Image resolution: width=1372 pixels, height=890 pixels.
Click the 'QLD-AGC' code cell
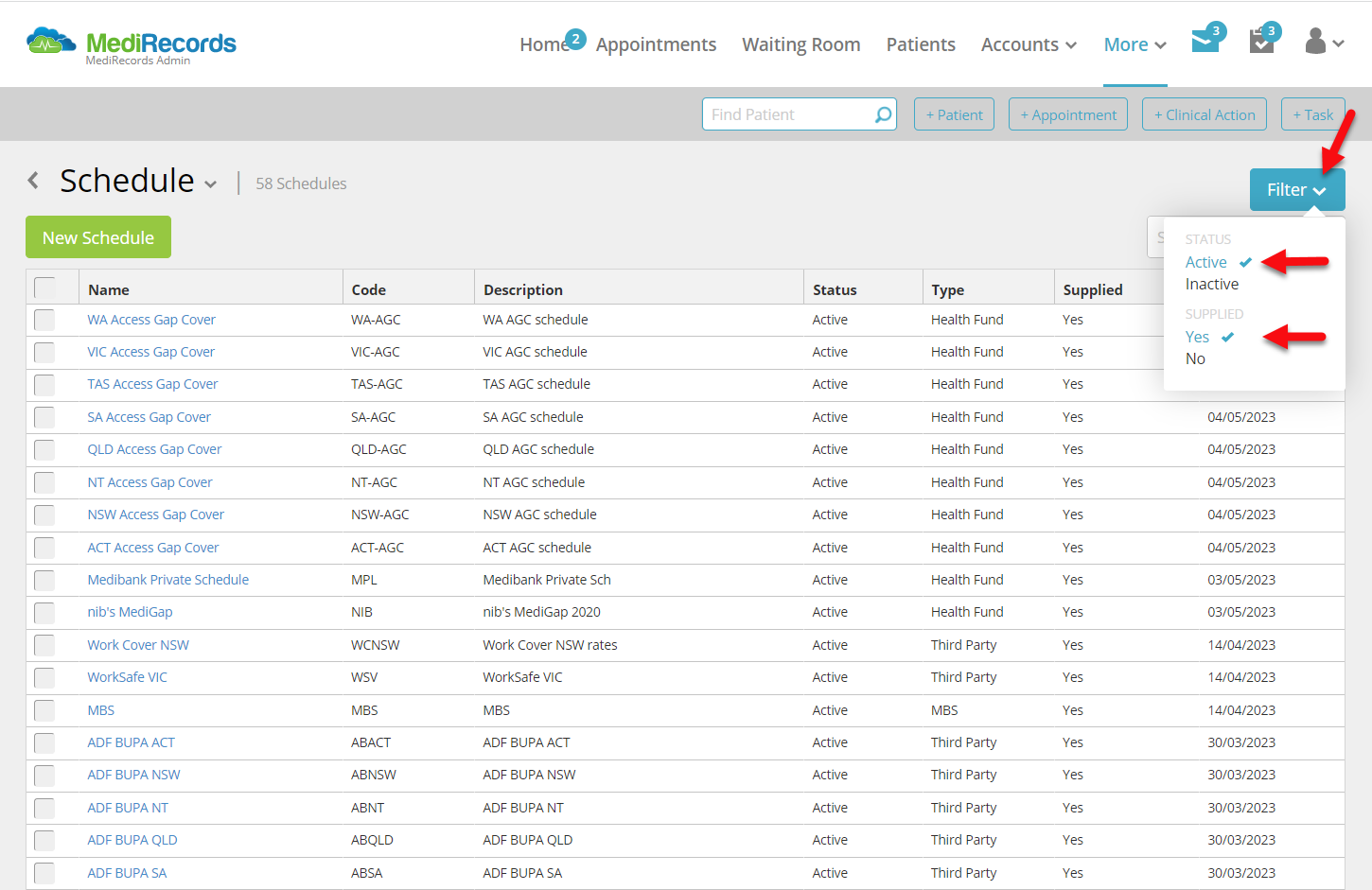[378, 449]
